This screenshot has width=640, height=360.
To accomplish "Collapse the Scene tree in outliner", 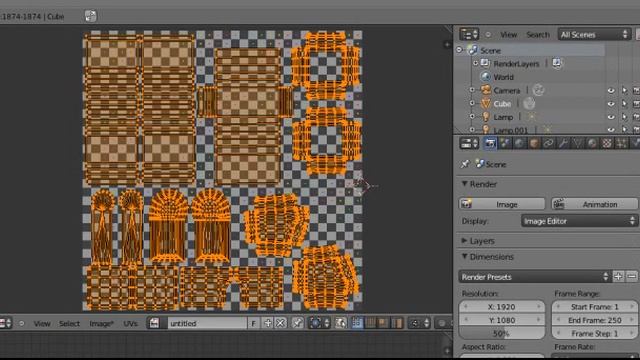I will (459, 50).
